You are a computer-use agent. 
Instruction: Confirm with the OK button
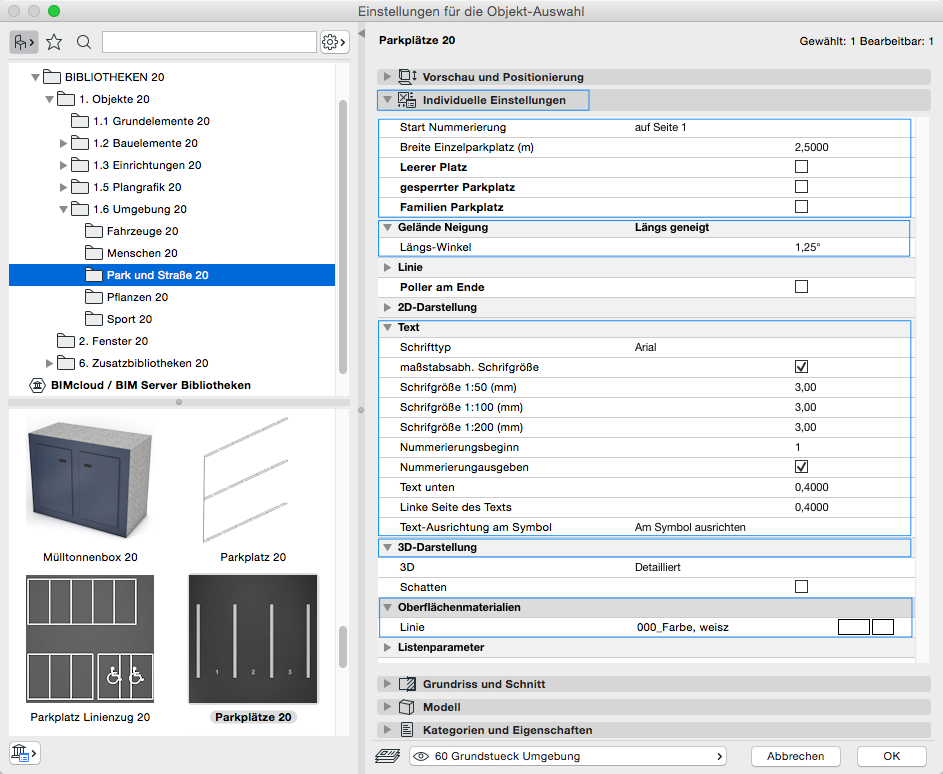coord(891,756)
